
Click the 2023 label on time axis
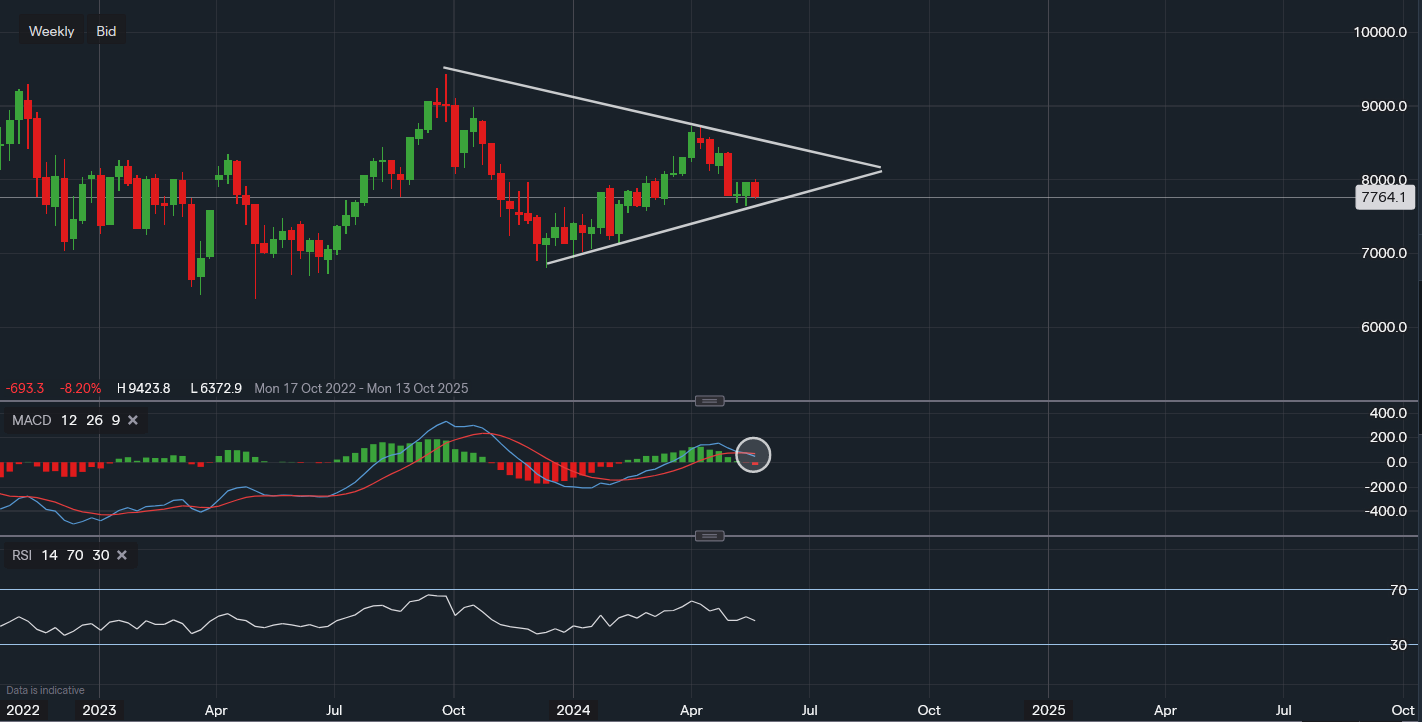(x=99, y=710)
